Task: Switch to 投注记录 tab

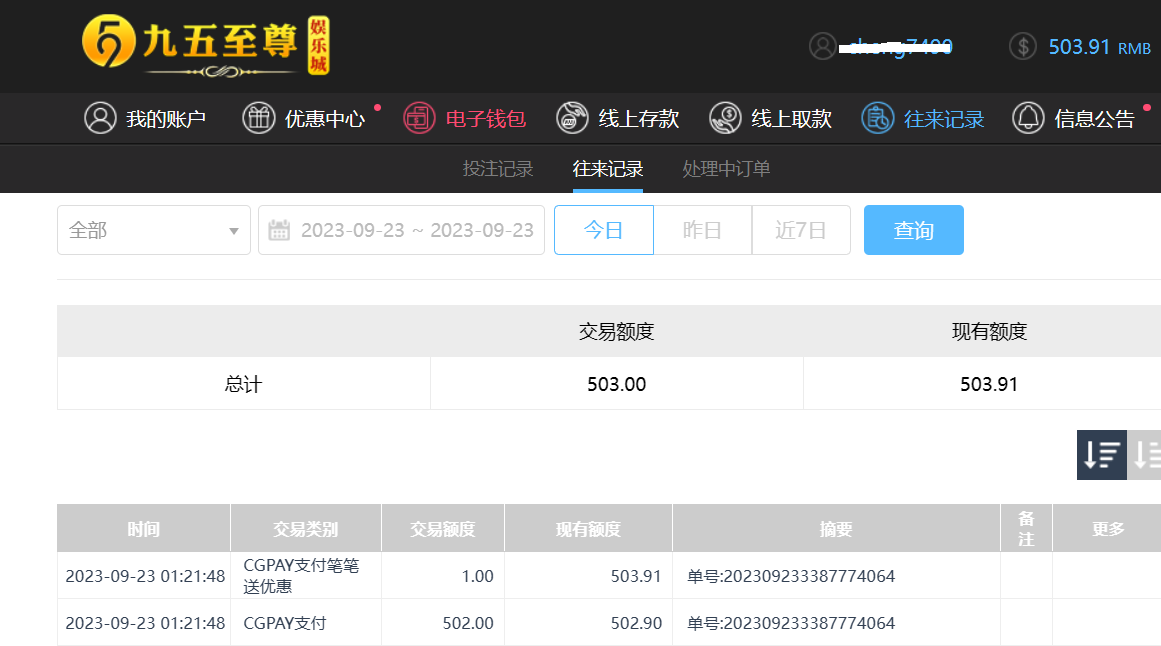Action: 498,169
